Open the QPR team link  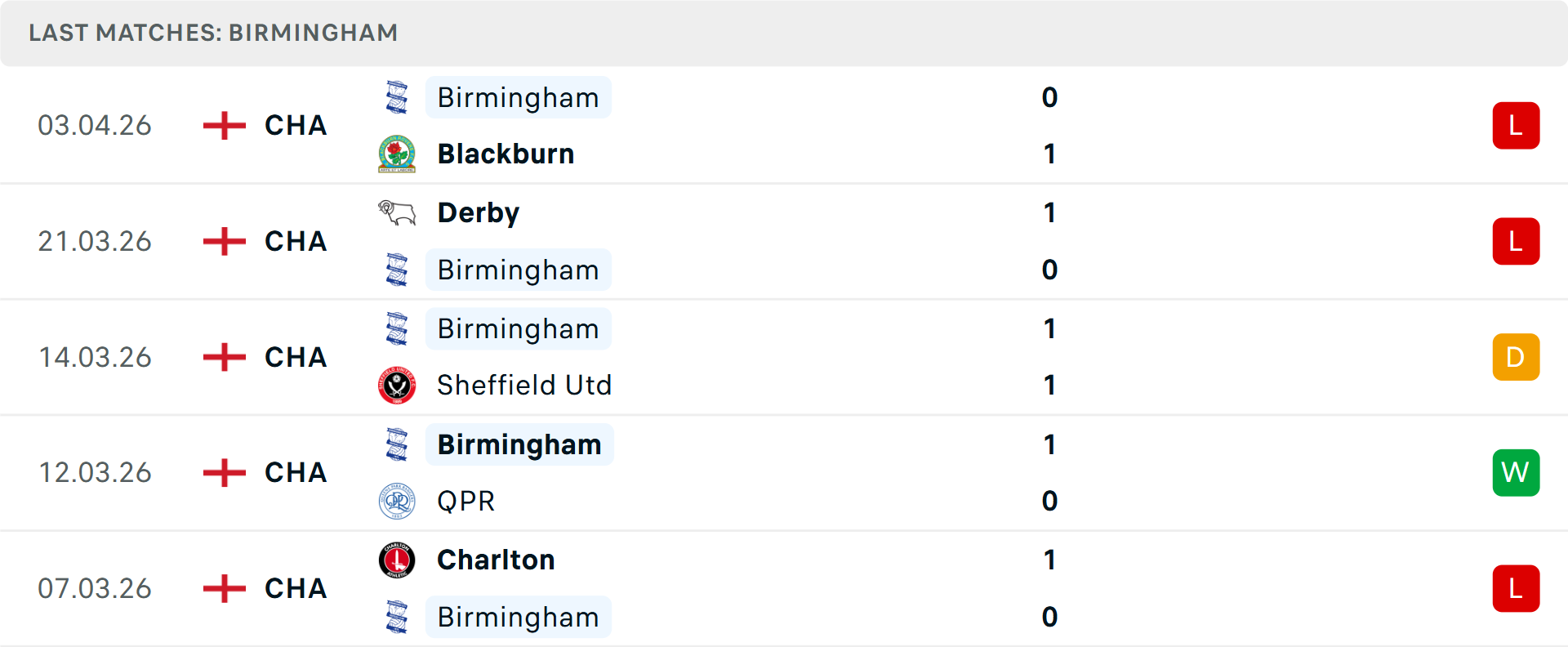[x=465, y=501]
